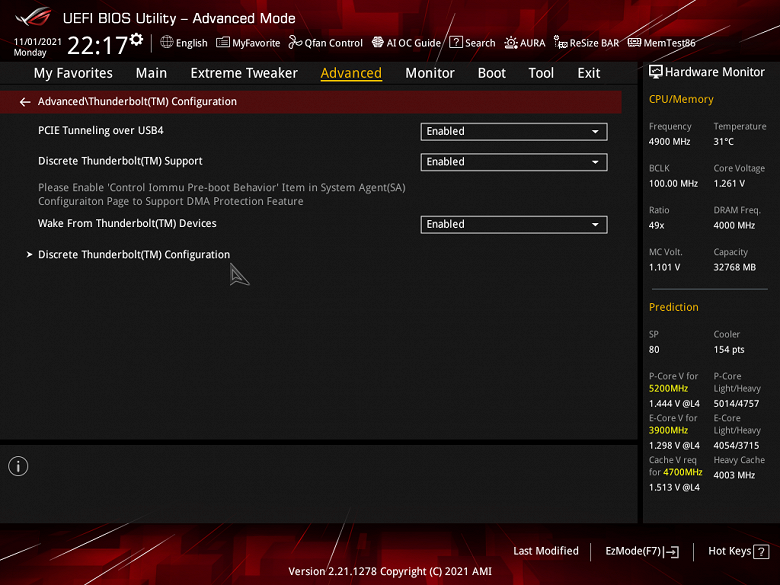The image size is (780, 585).
Task: Click the 1.261 V core voltage value
Action: click(x=729, y=184)
